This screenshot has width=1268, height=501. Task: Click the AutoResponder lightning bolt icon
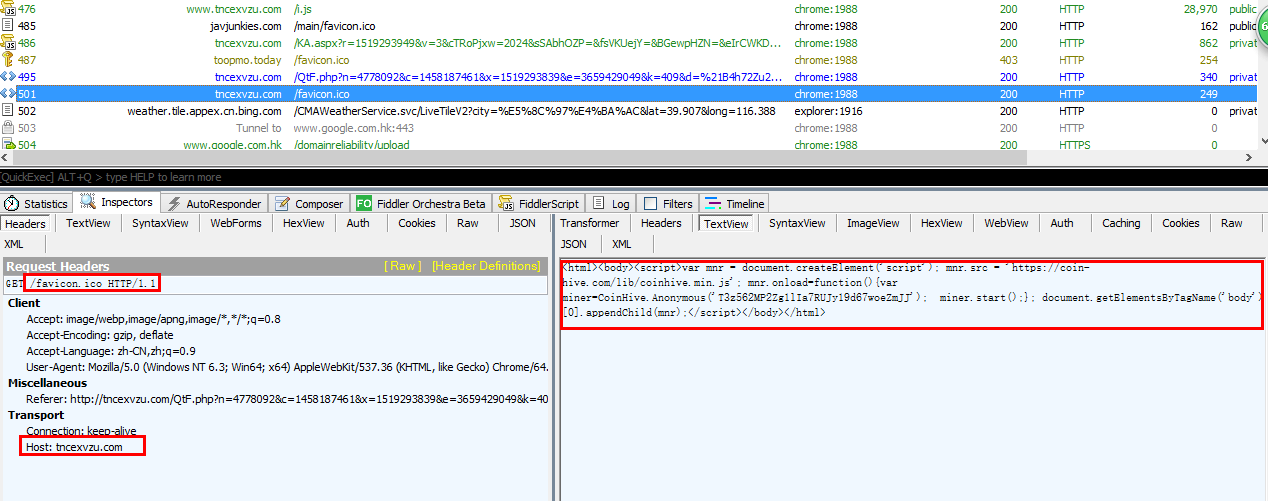174,204
